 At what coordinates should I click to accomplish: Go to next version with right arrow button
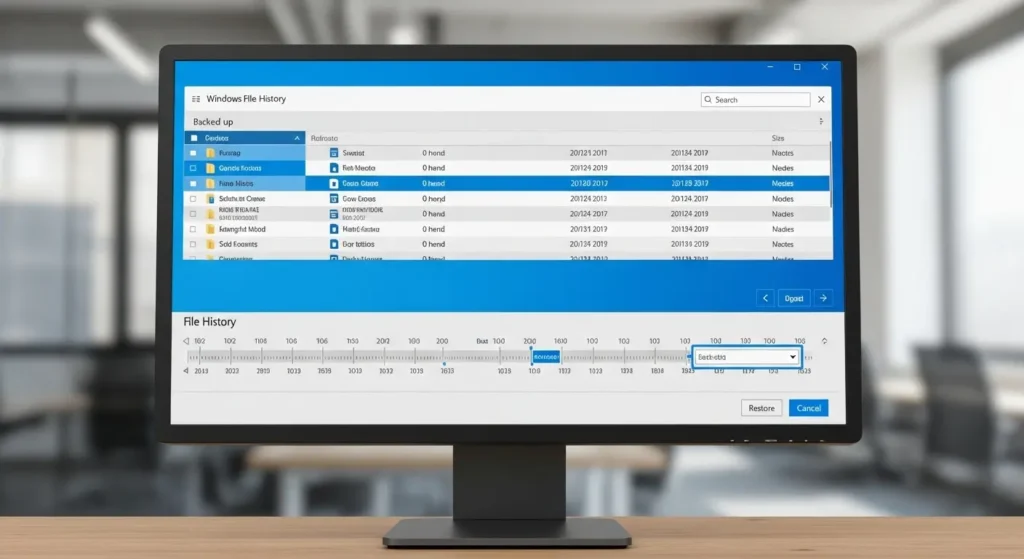(824, 298)
